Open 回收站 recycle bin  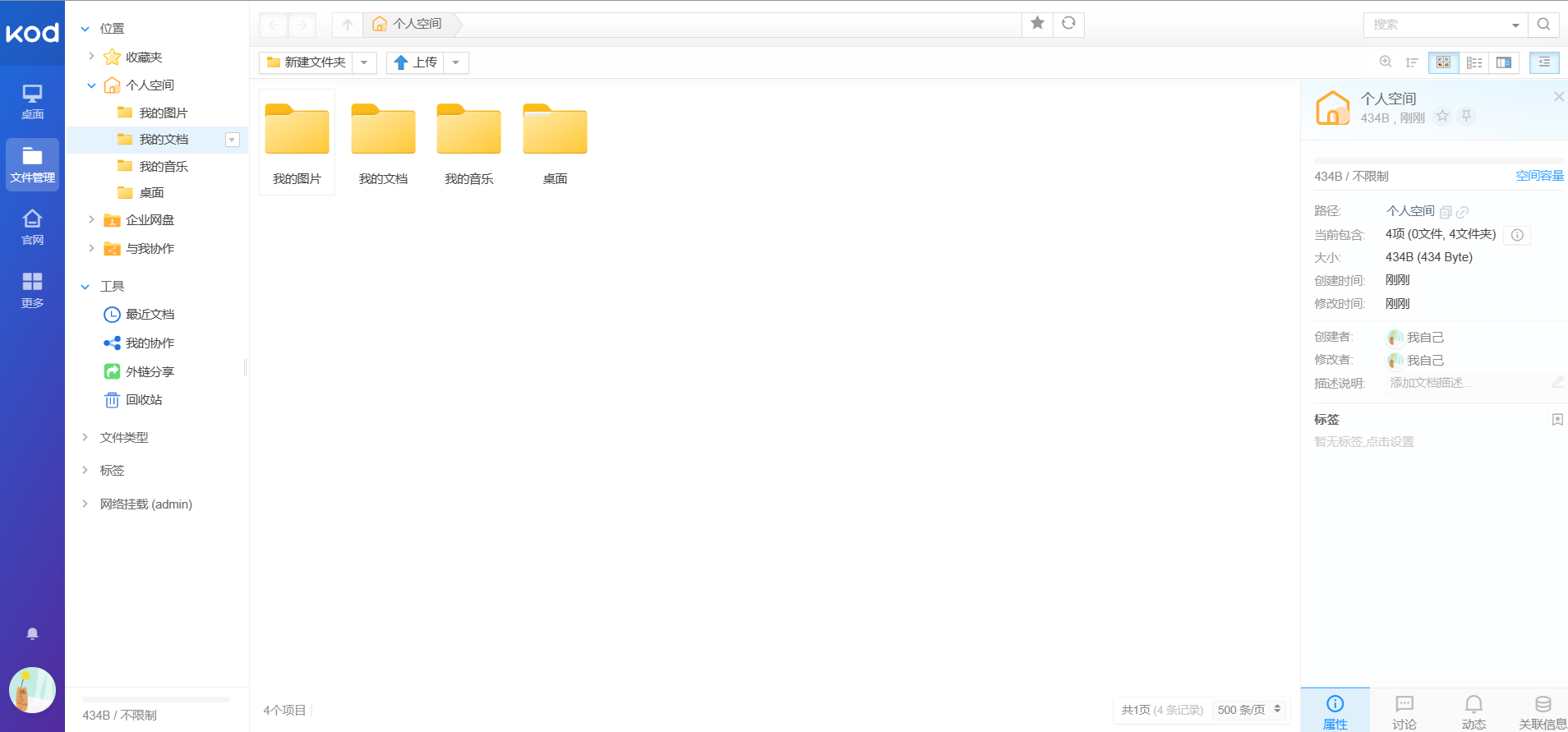(144, 400)
